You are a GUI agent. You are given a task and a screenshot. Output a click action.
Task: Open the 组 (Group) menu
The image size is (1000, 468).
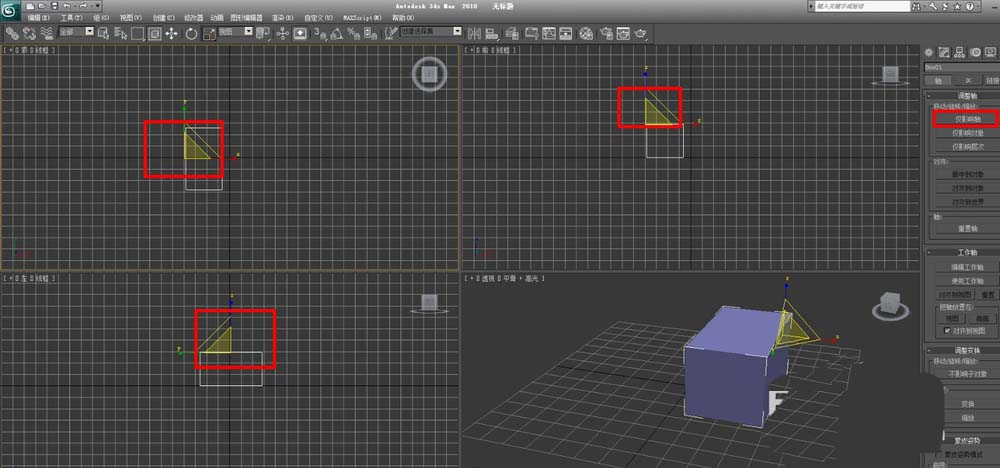101,18
